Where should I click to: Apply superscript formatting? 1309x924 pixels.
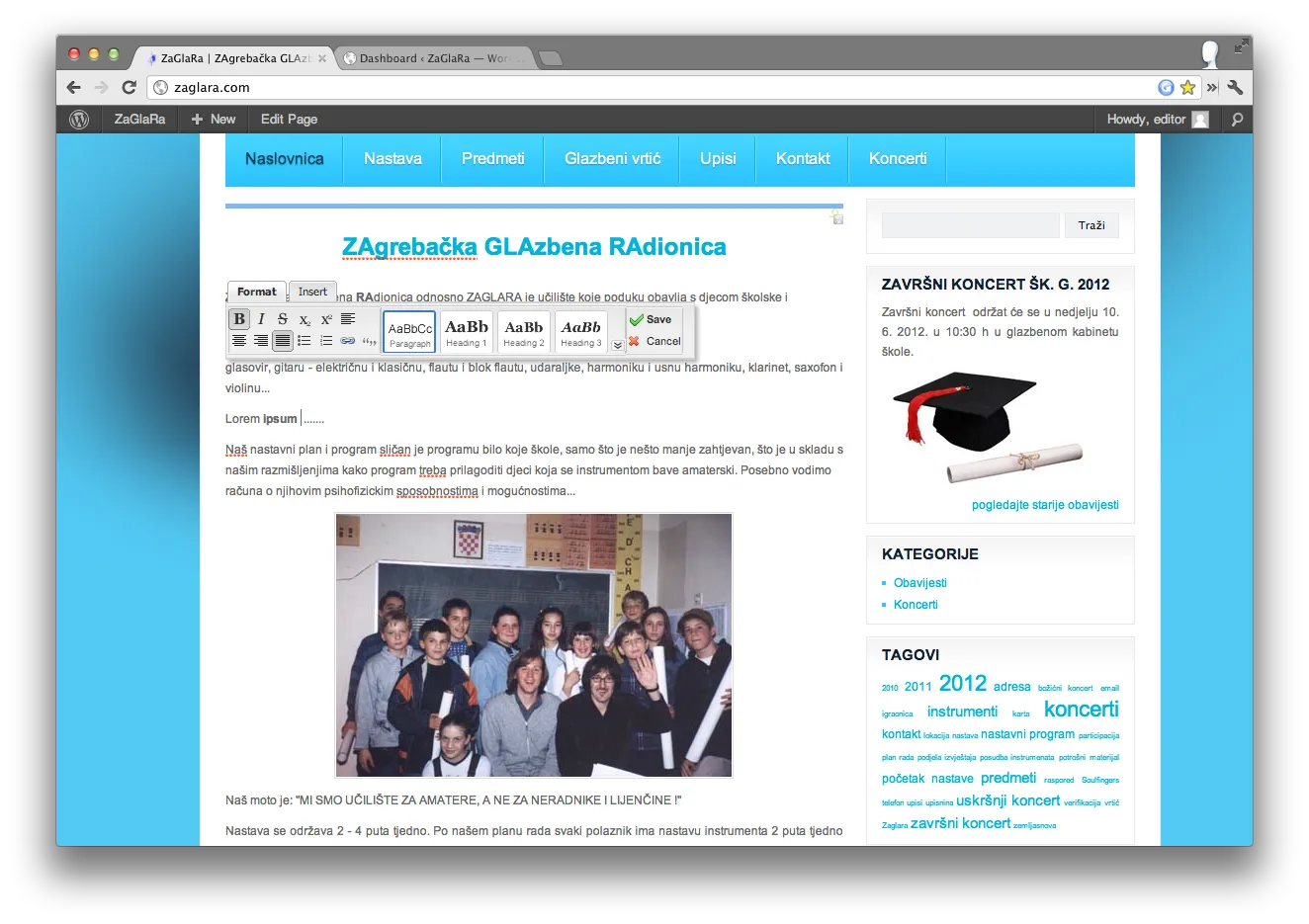point(326,319)
